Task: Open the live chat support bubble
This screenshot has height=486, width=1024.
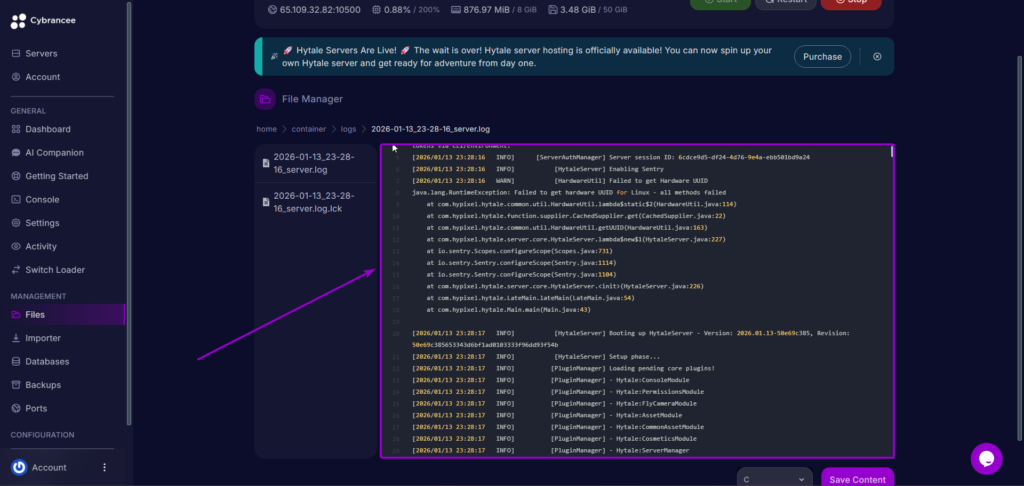Action: (986, 458)
